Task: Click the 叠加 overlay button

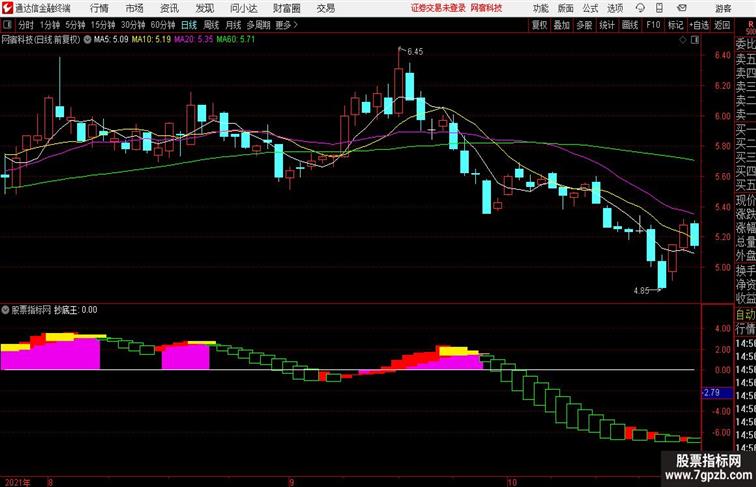Action: point(562,25)
